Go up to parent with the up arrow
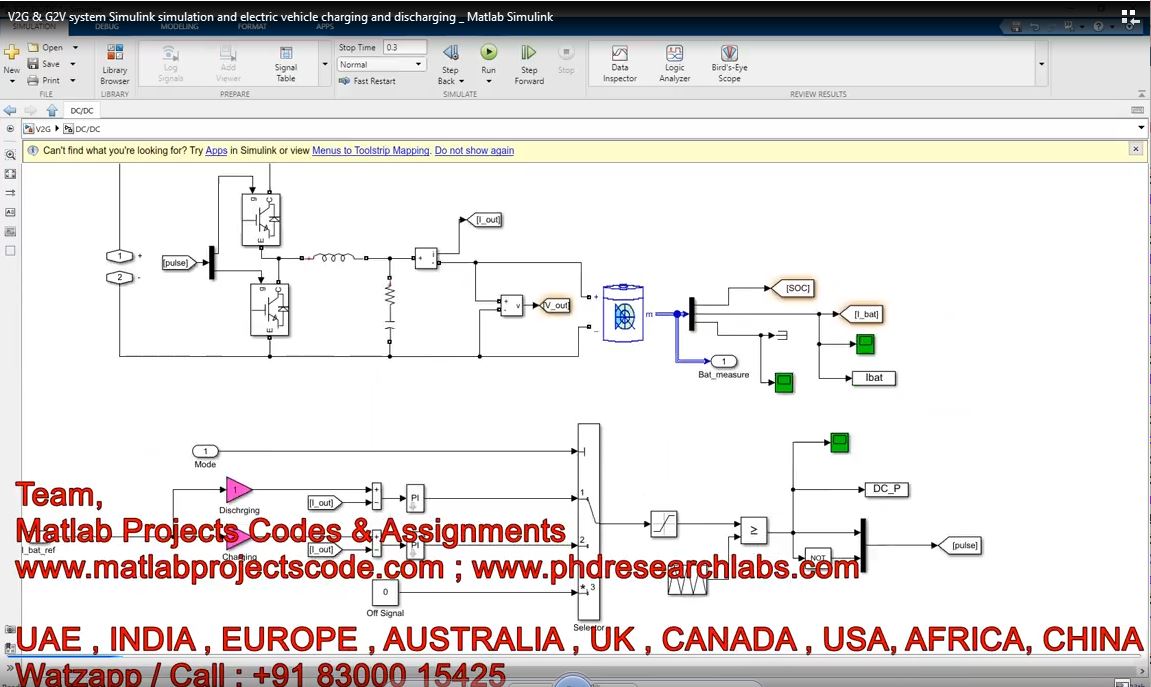Viewport: 1151px width, 687px height. (51, 110)
